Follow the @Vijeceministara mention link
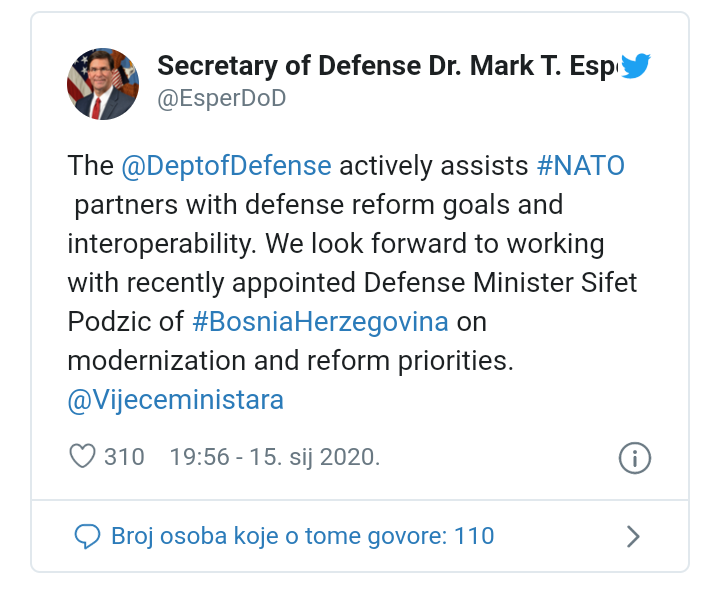This screenshot has width=720, height=601. 175,400
